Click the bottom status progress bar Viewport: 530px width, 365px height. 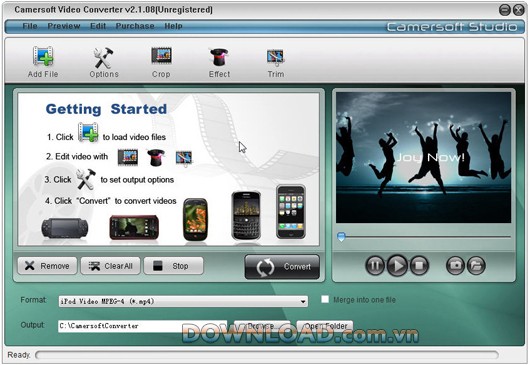point(267,355)
